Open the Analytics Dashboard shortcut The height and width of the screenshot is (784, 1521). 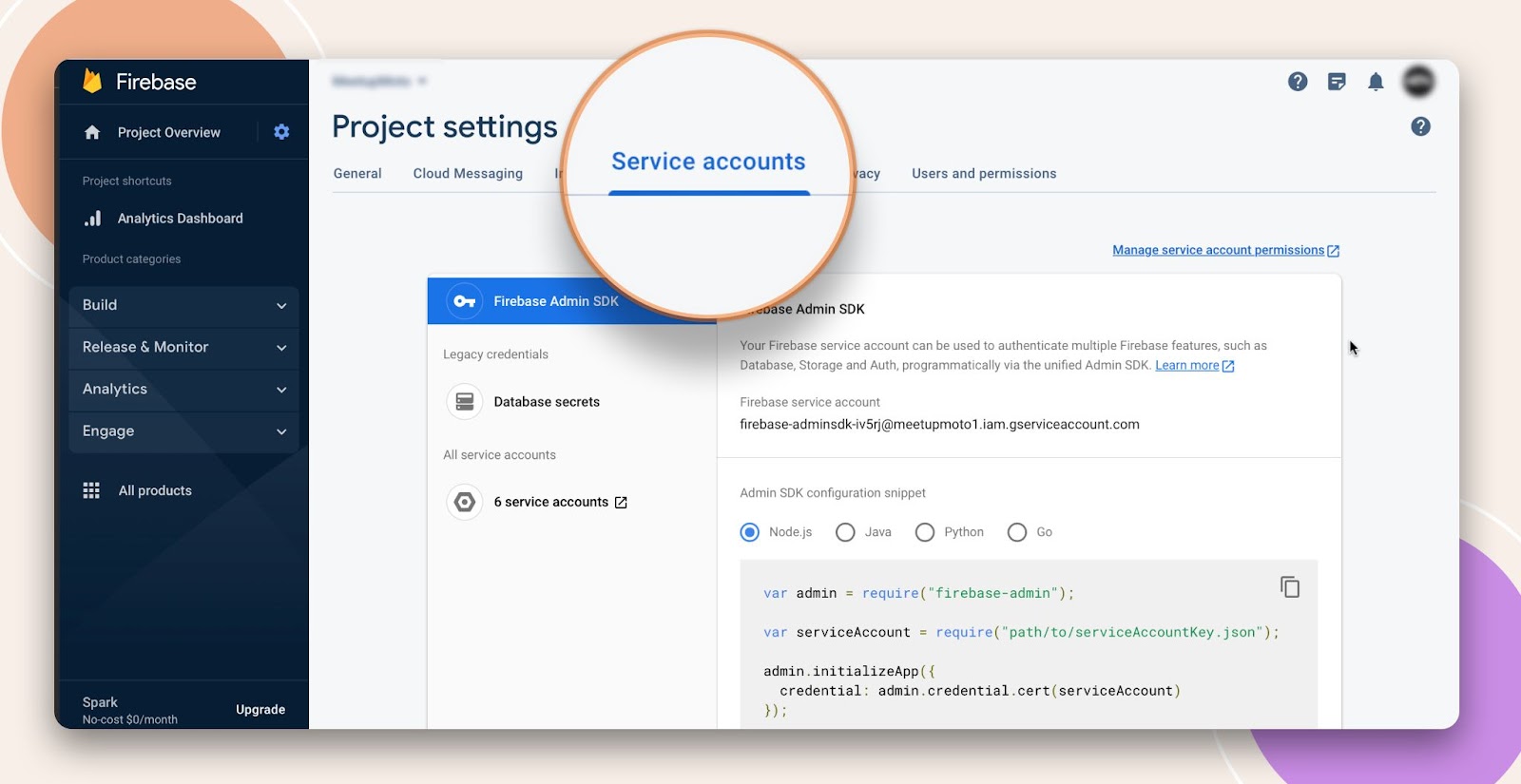[x=180, y=219]
